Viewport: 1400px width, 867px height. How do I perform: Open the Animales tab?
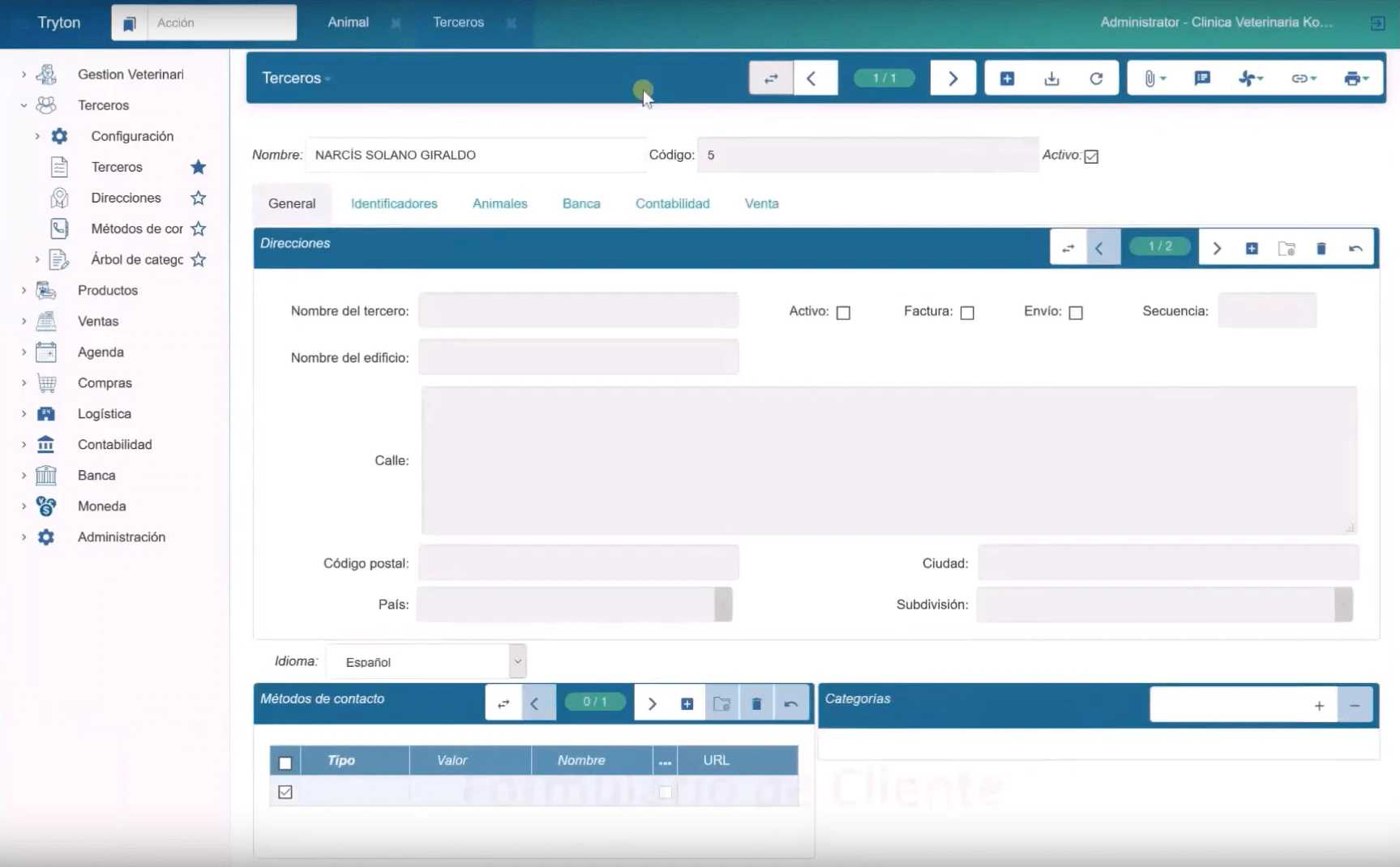click(500, 203)
